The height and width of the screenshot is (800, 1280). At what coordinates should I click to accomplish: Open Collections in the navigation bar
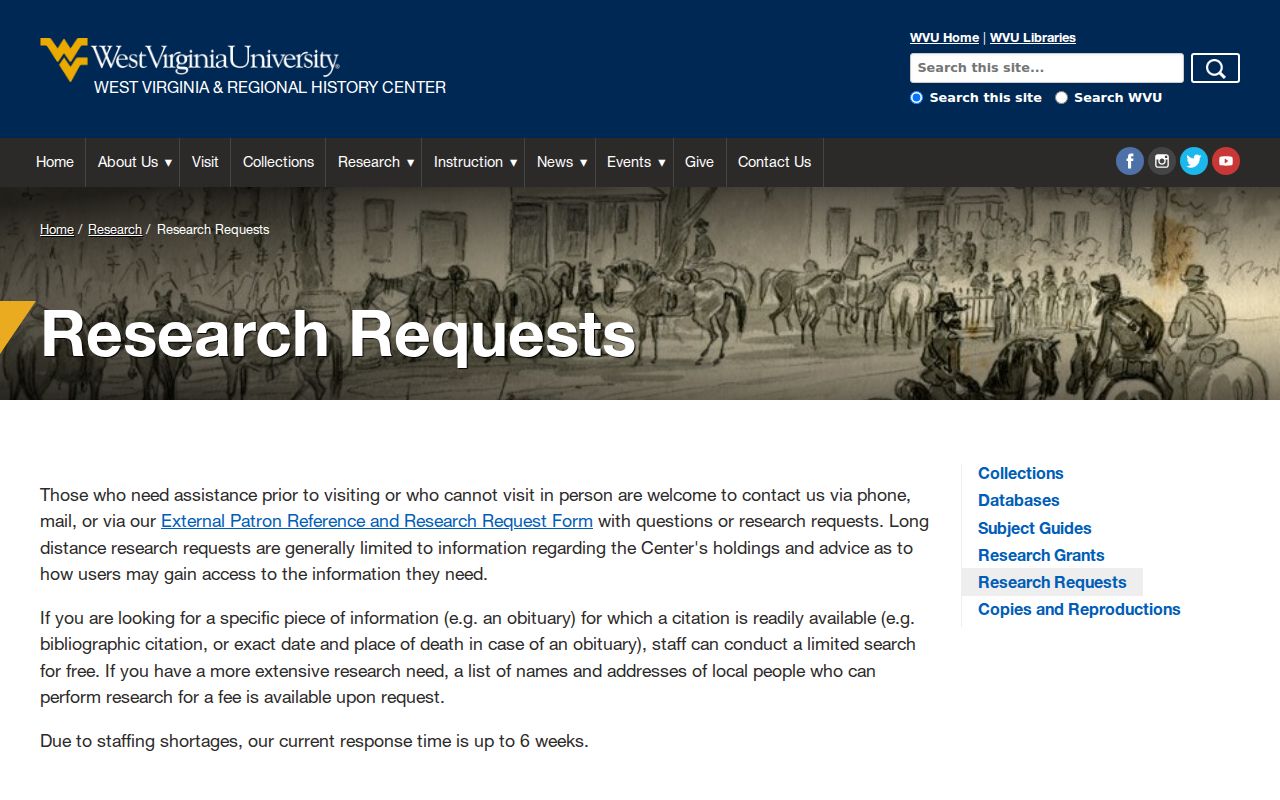pos(278,162)
